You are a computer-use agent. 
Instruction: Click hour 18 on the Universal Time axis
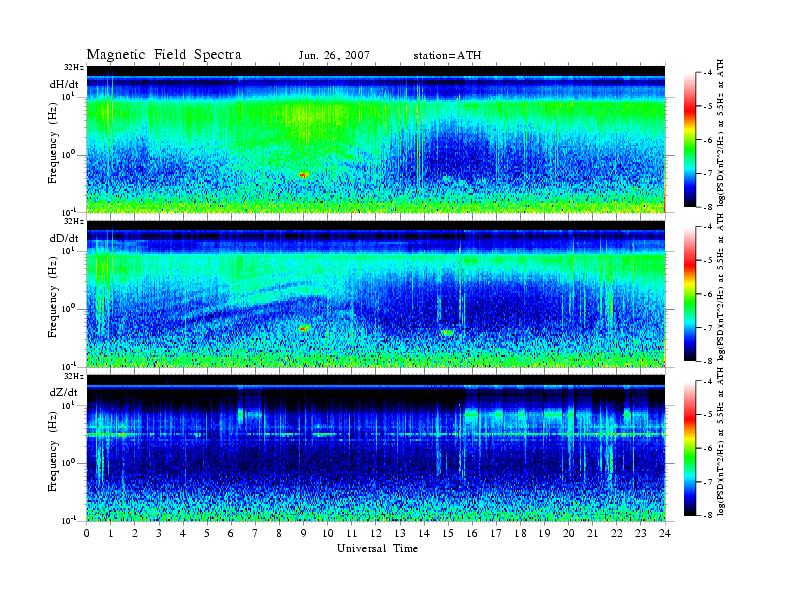[x=520, y=533]
